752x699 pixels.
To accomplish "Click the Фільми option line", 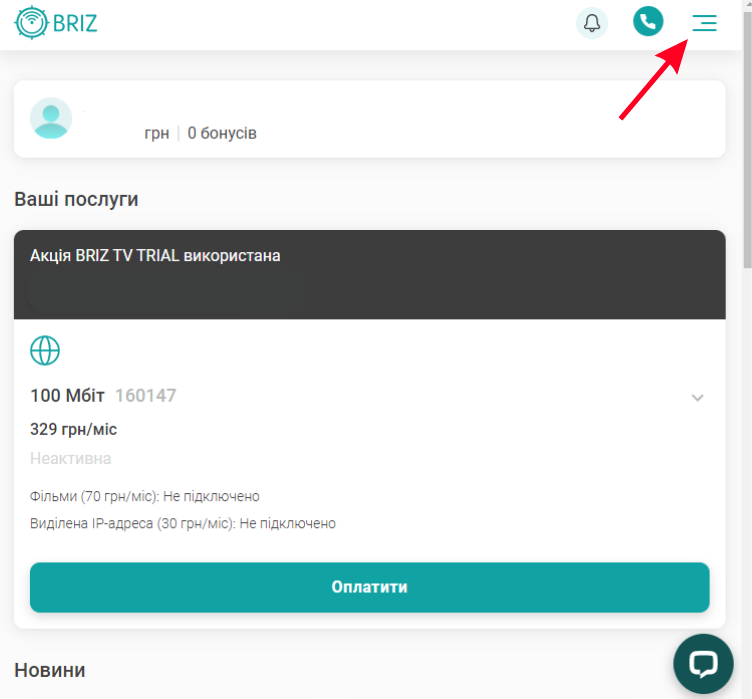I will point(145,496).
